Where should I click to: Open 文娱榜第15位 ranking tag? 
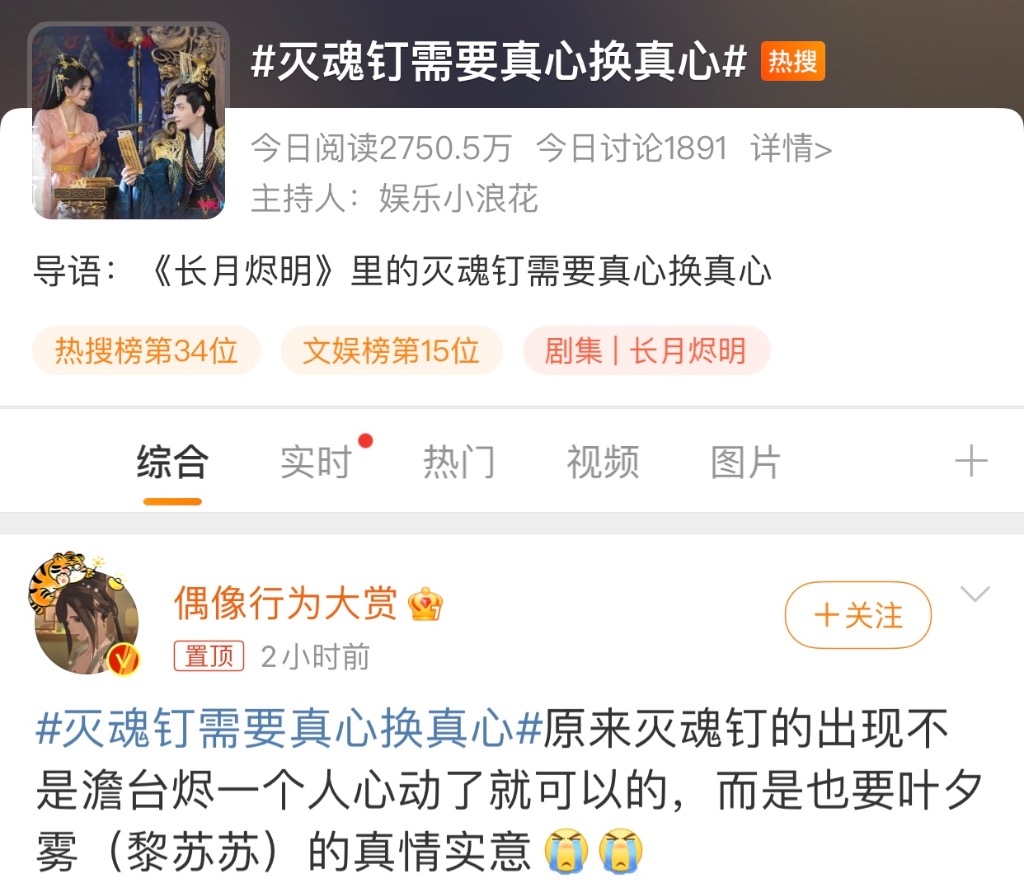[x=391, y=351]
